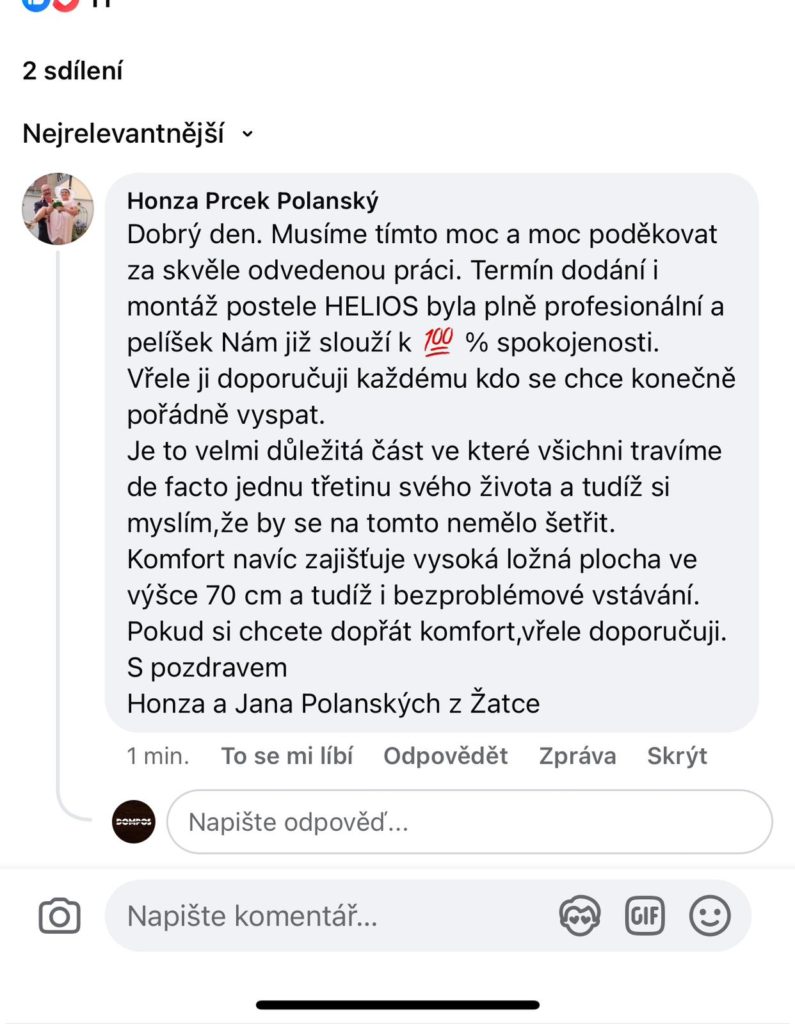Tap the heart reaction icon at the top

65,3
